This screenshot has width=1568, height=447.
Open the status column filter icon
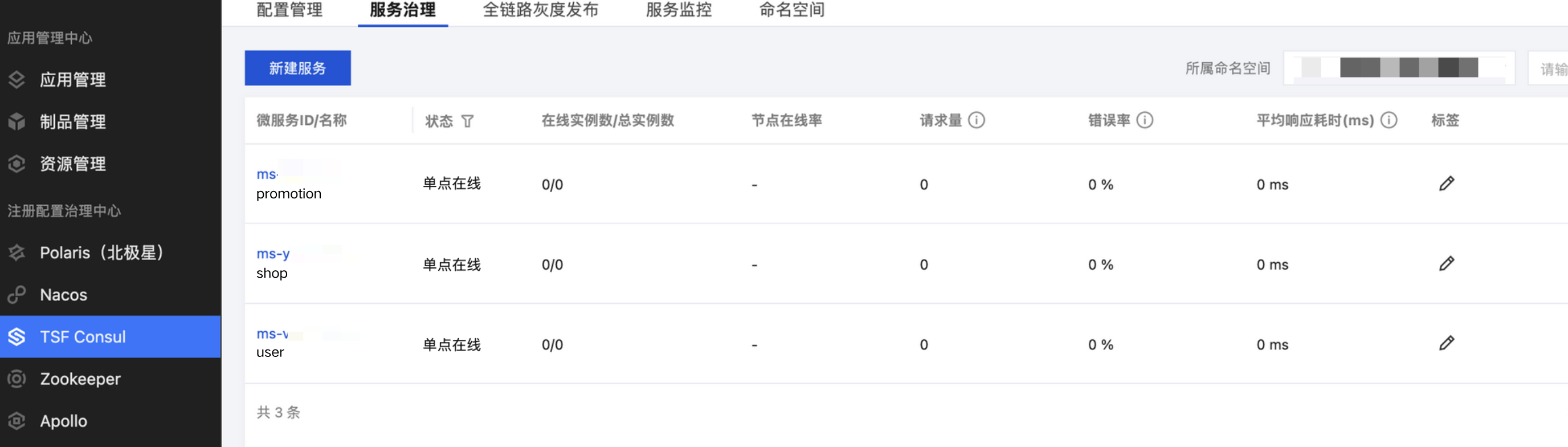(467, 121)
